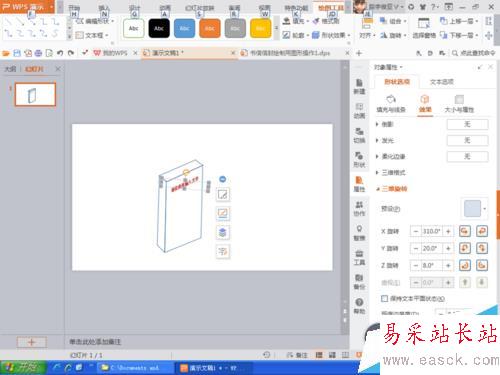Image resolution: width=500 pixels, height=375 pixels.
Task: Open the 形状效果 dropdown in ribbon
Action: 331,35
